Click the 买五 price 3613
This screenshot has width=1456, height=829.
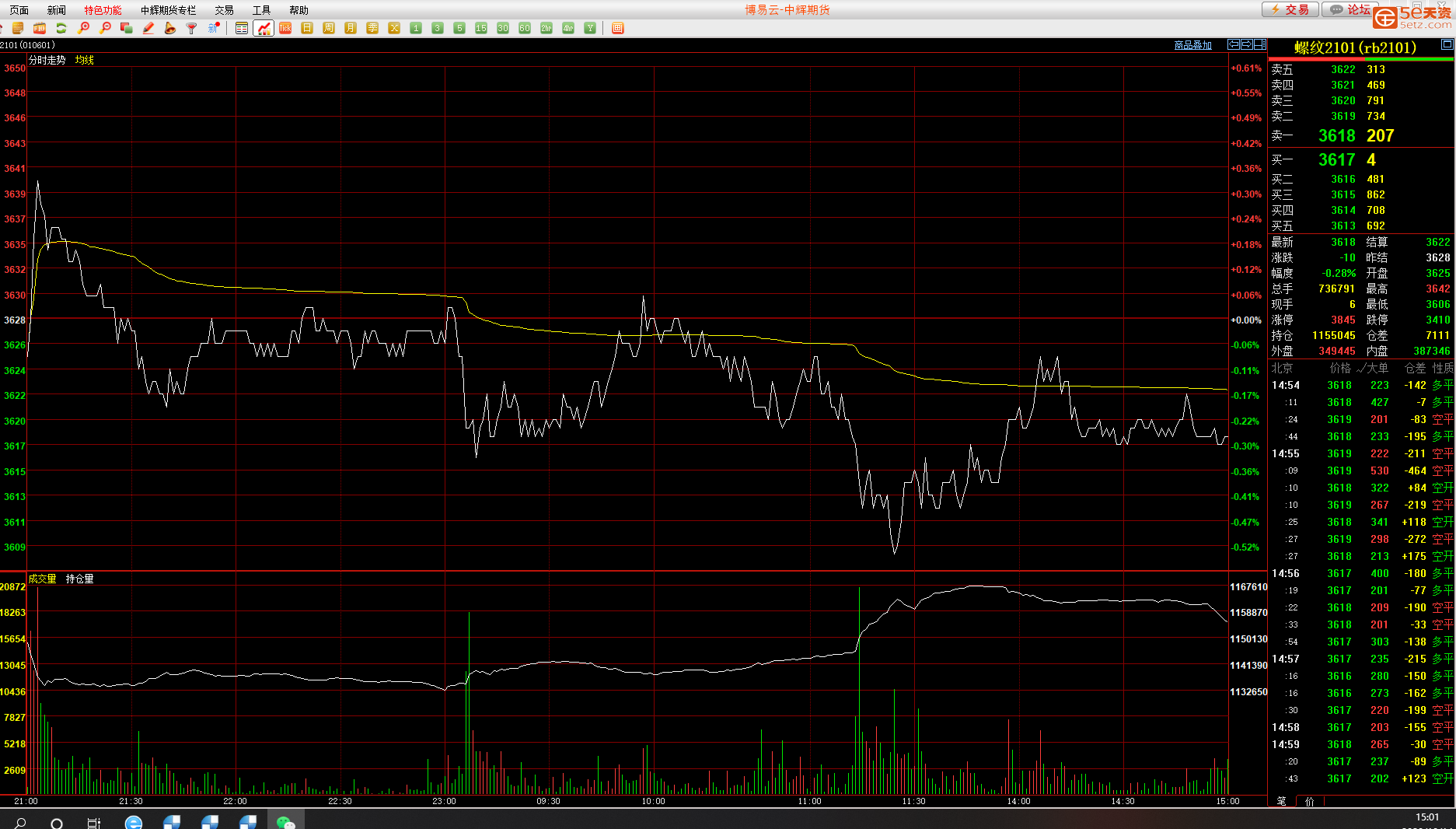(x=1343, y=226)
